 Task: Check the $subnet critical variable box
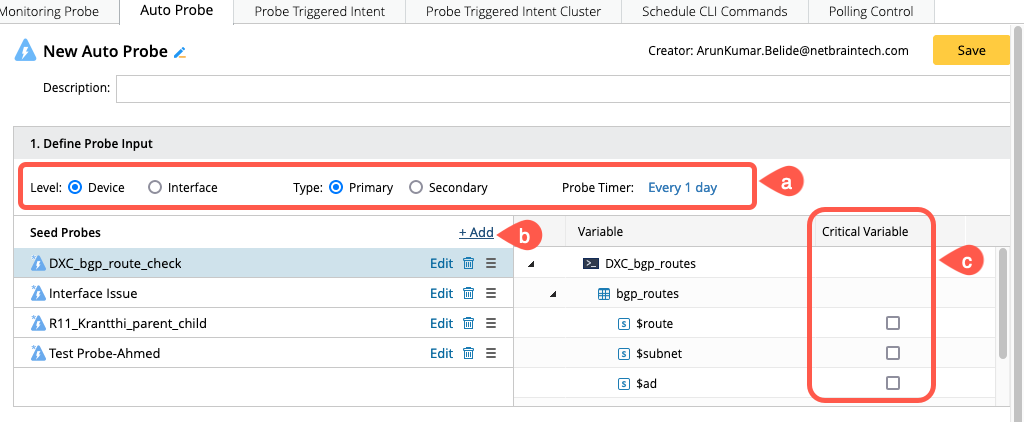[x=893, y=353]
